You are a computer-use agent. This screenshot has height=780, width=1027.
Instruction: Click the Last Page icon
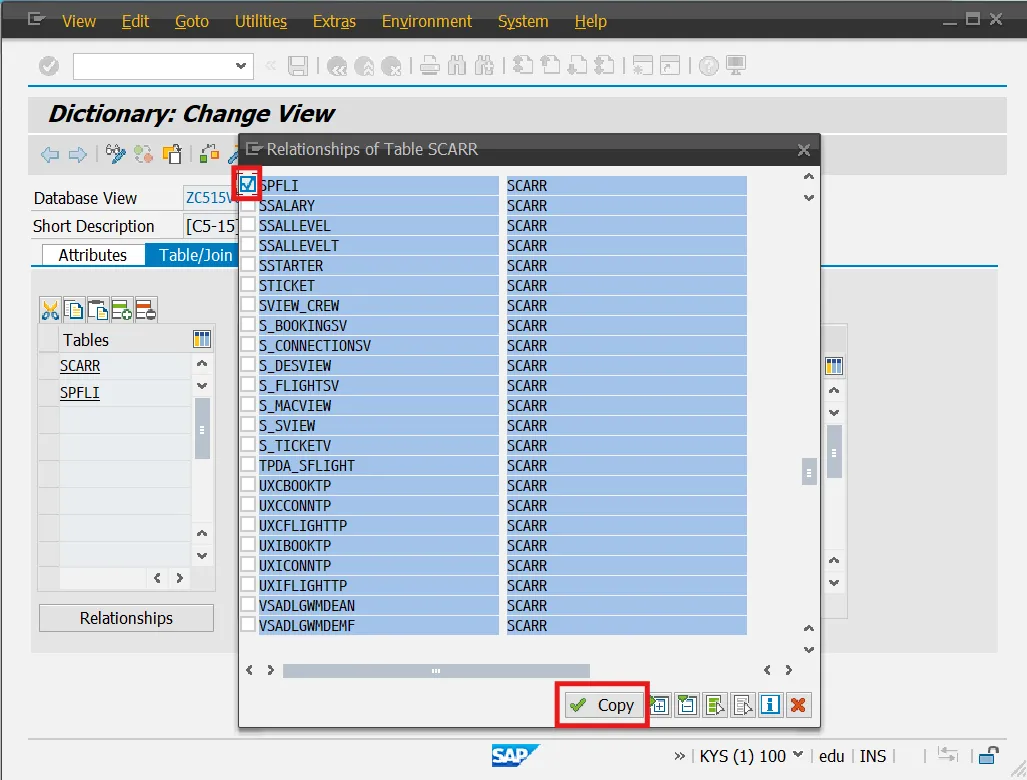604,66
